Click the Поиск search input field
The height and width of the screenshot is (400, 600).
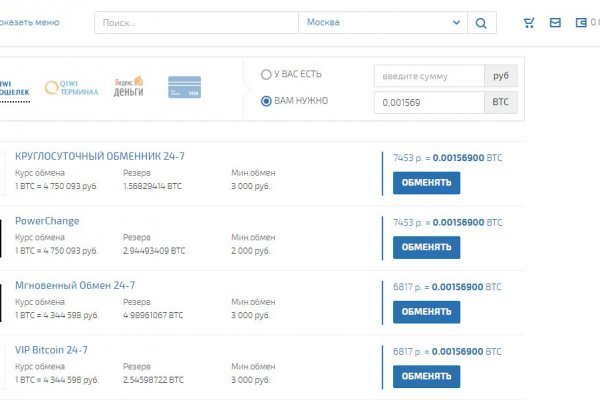coord(196,23)
